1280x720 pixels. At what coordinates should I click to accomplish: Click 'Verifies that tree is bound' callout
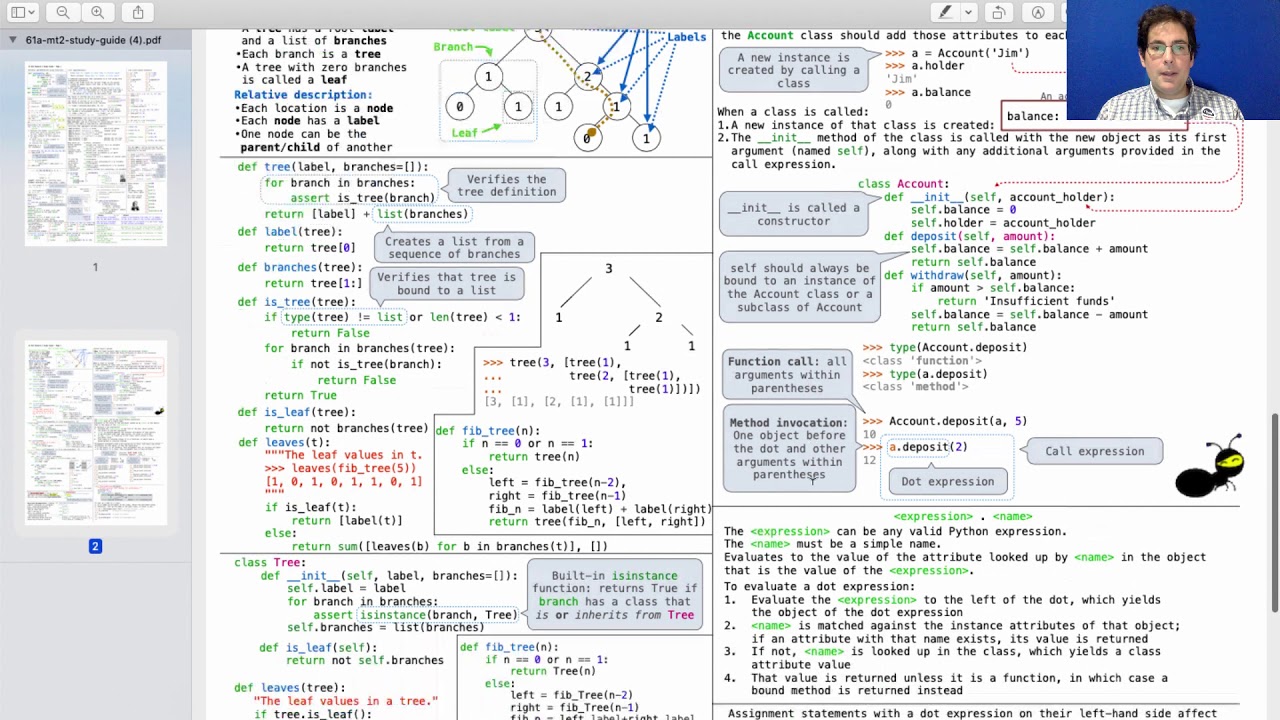pyautogui.click(x=446, y=284)
